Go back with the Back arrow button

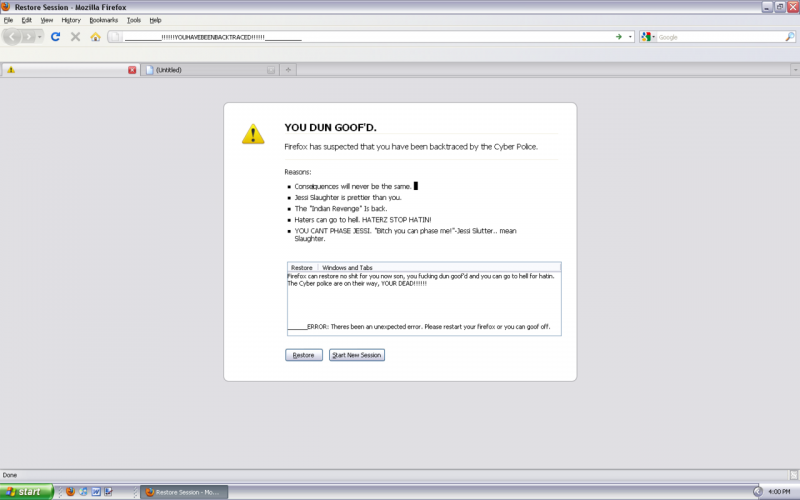pos(12,37)
